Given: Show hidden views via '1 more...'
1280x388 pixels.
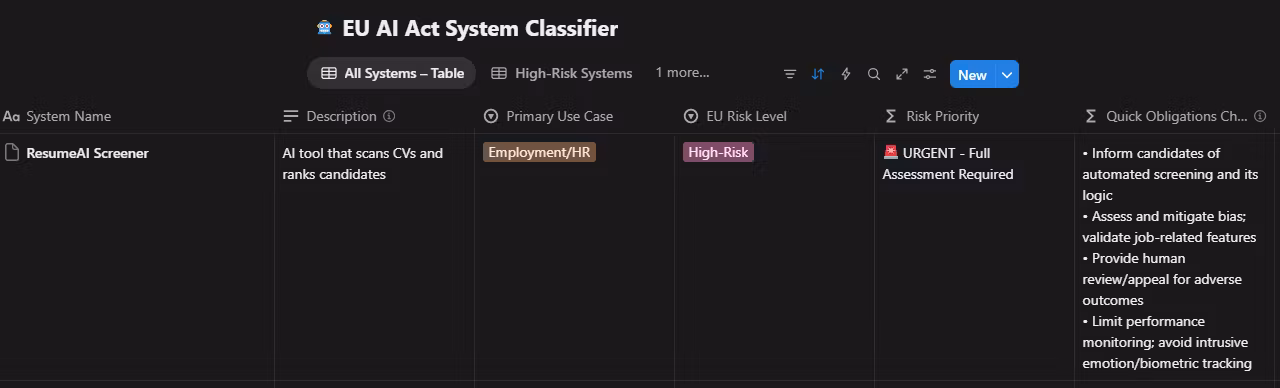Looking at the screenshot, I should 682,73.
